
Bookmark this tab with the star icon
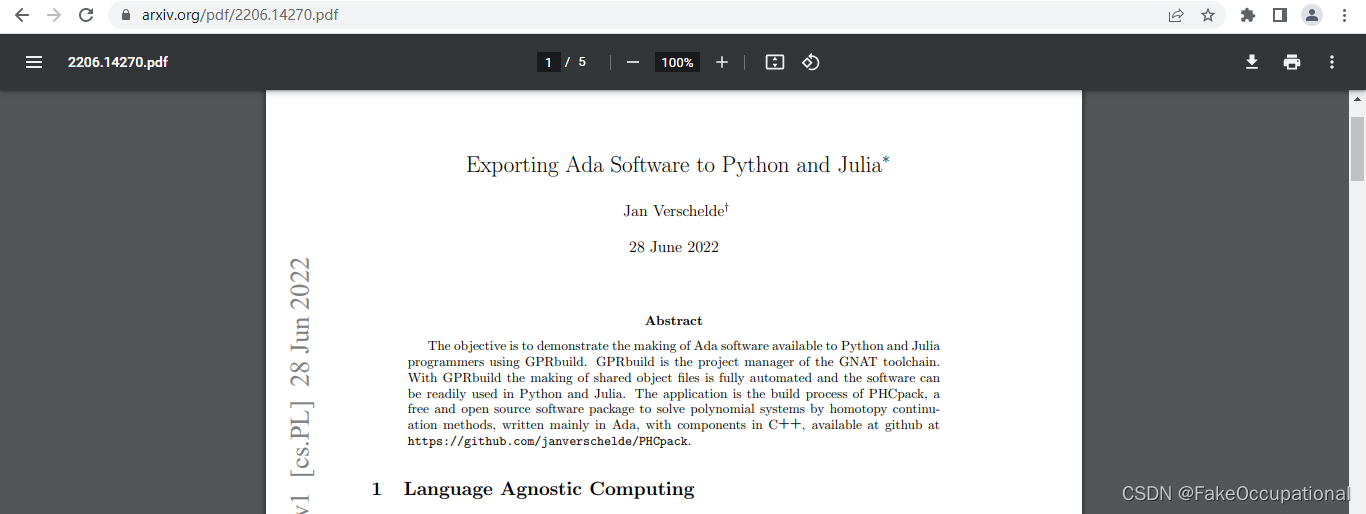[1208, 15]
